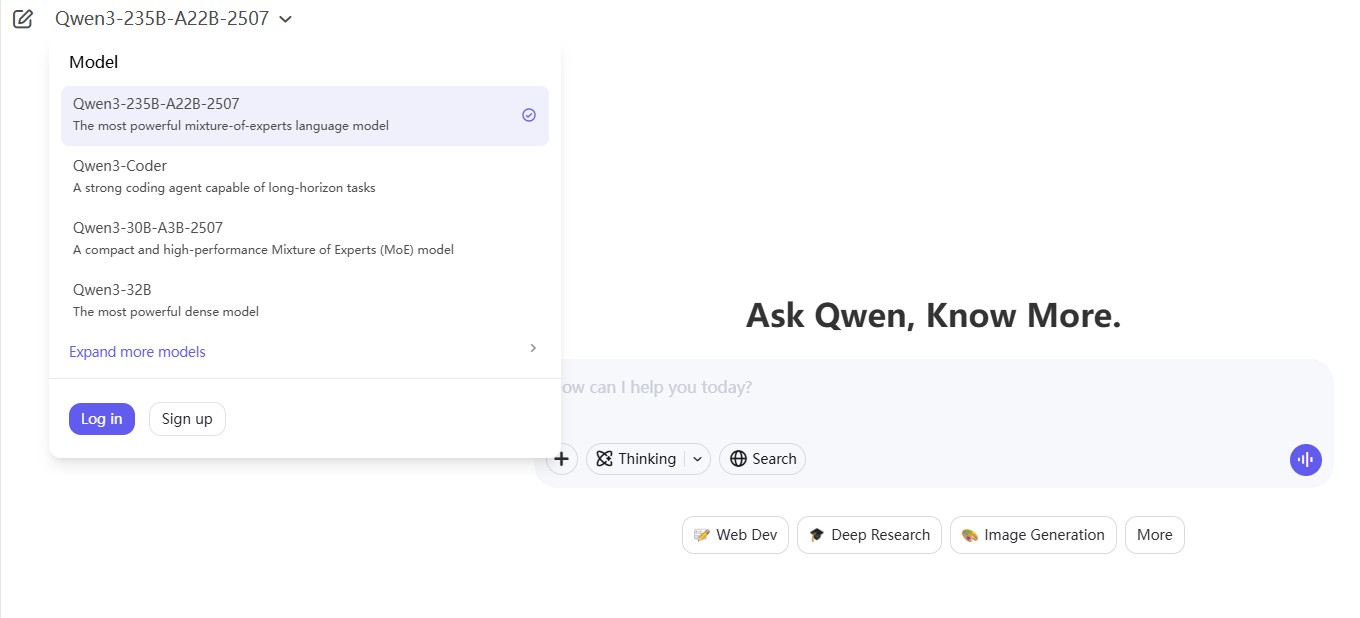Click 'A strong coding agent' description text

pyautogui.click(x=224, y=188)
